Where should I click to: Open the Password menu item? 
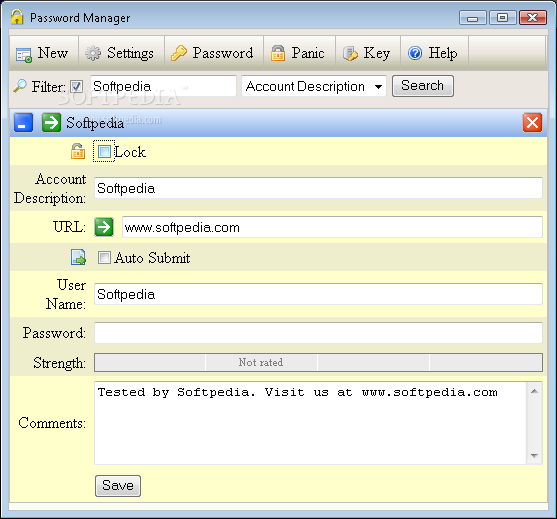[214, 53]
